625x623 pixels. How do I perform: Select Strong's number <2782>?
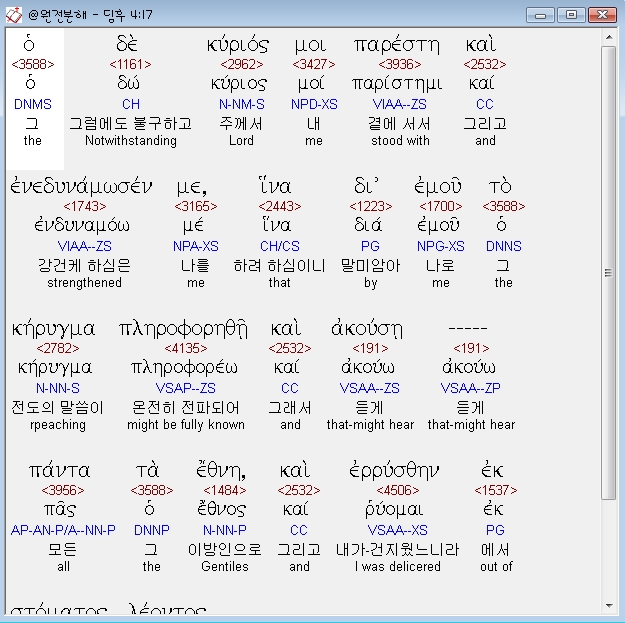tap(58, 348)
